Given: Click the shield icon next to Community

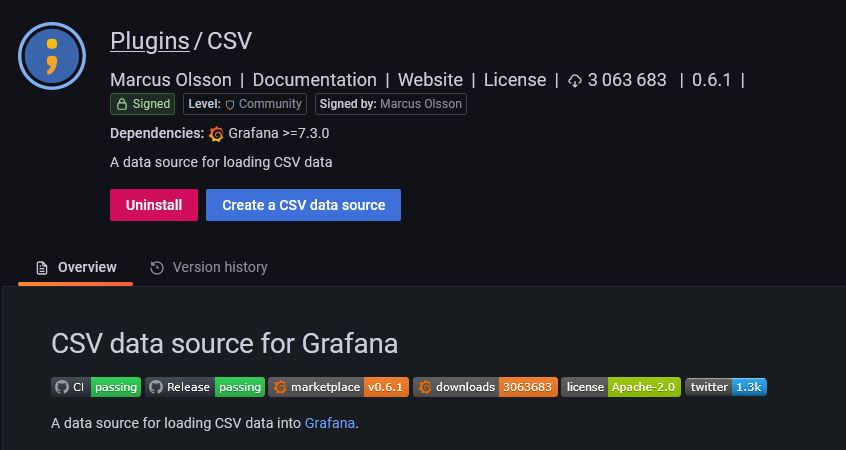Looking at the screenshot, I should [x=230, y=105].
